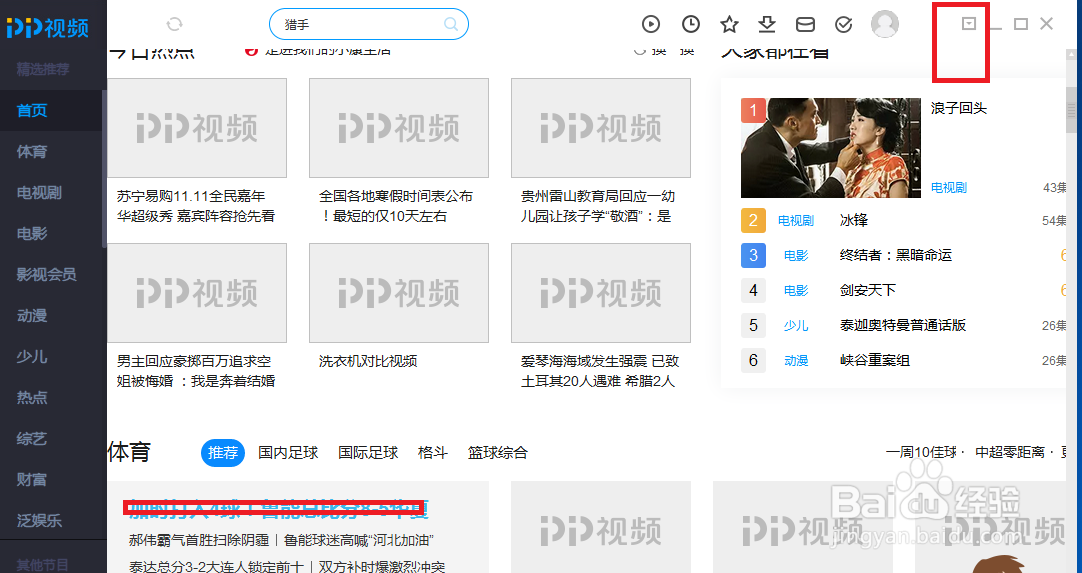
Task: Open watch history clock icon
Action: [691, 24]
